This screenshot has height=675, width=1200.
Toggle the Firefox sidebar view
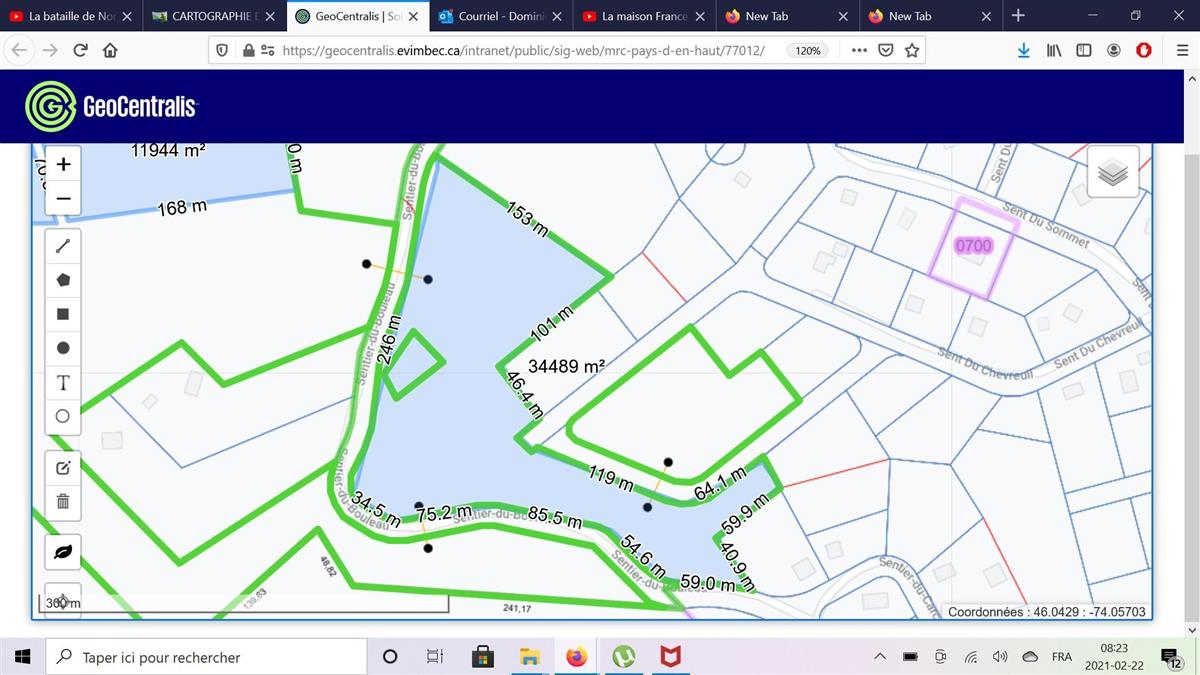(1083, 50)
